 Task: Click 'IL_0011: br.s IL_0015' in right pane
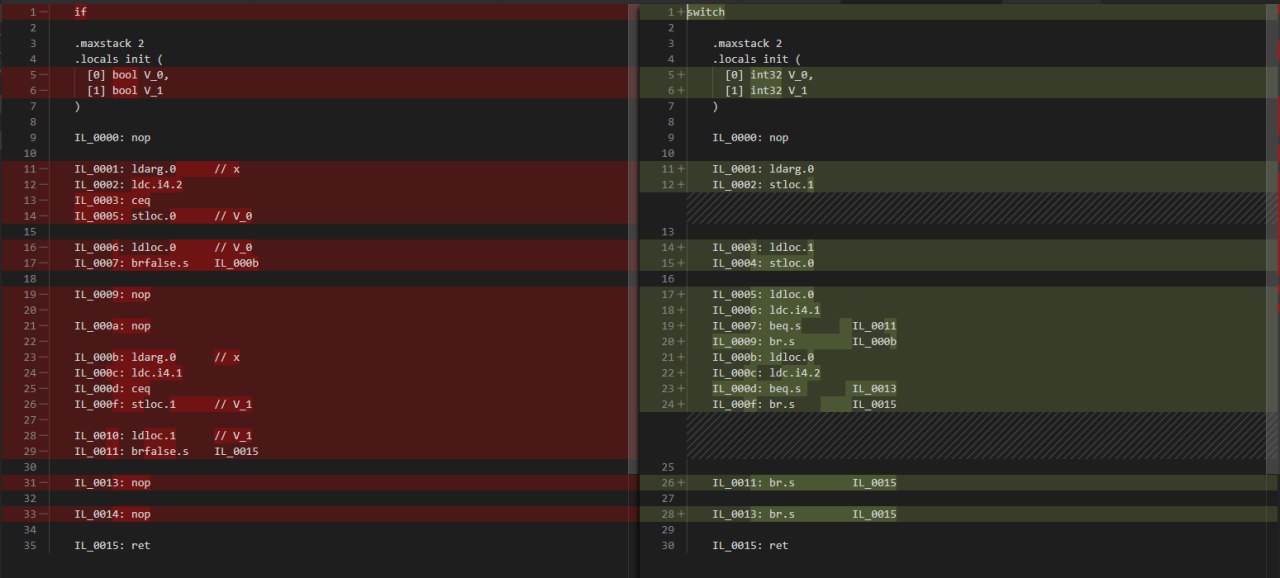[x=804, y=483]
